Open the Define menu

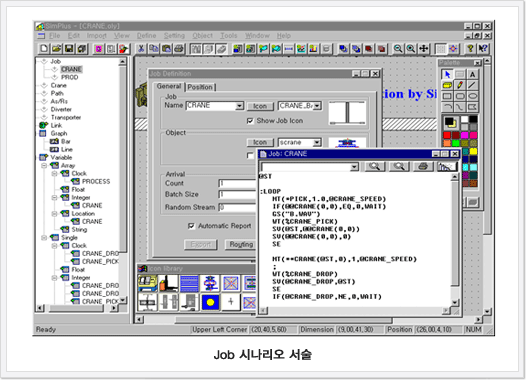(146, 36)
